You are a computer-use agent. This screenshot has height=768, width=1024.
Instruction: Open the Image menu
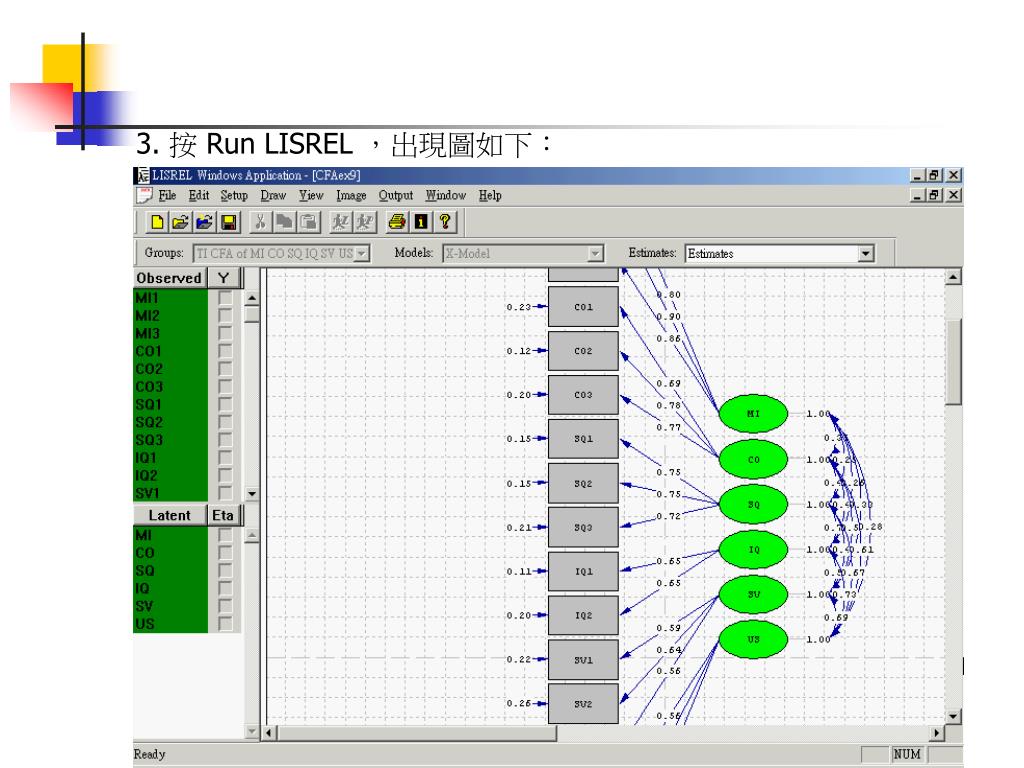coord(351,195)
